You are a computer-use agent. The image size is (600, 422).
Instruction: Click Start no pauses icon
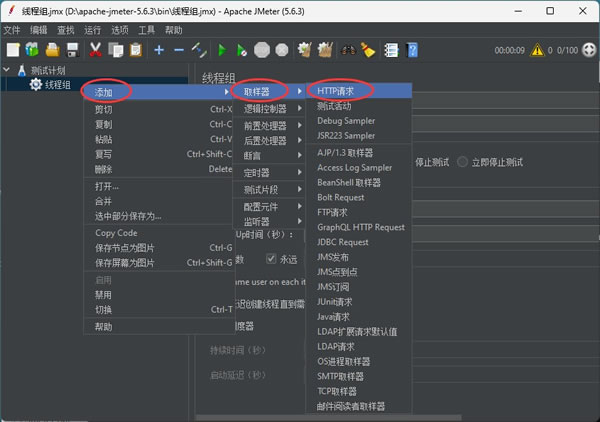242,50
